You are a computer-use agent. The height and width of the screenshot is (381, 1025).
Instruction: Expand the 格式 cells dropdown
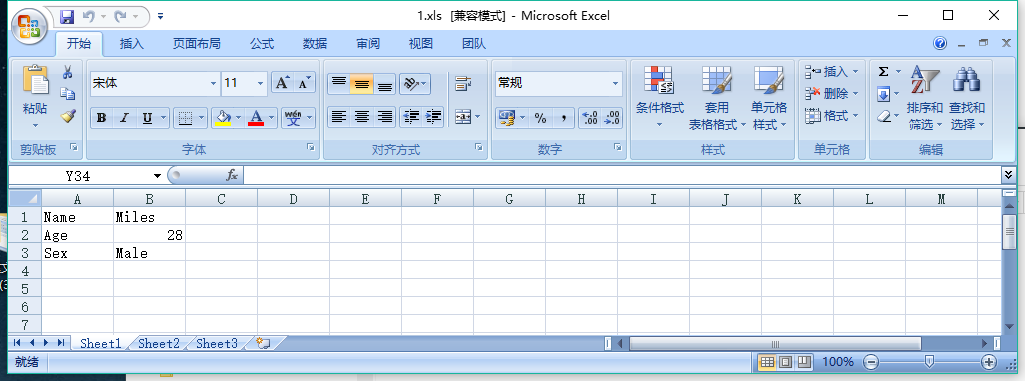[x=855, y=116]
